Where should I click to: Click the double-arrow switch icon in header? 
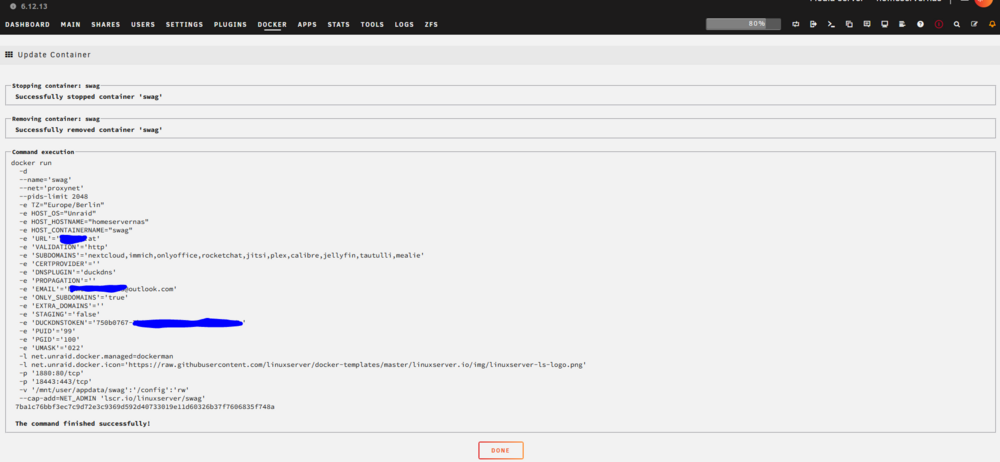795,24
